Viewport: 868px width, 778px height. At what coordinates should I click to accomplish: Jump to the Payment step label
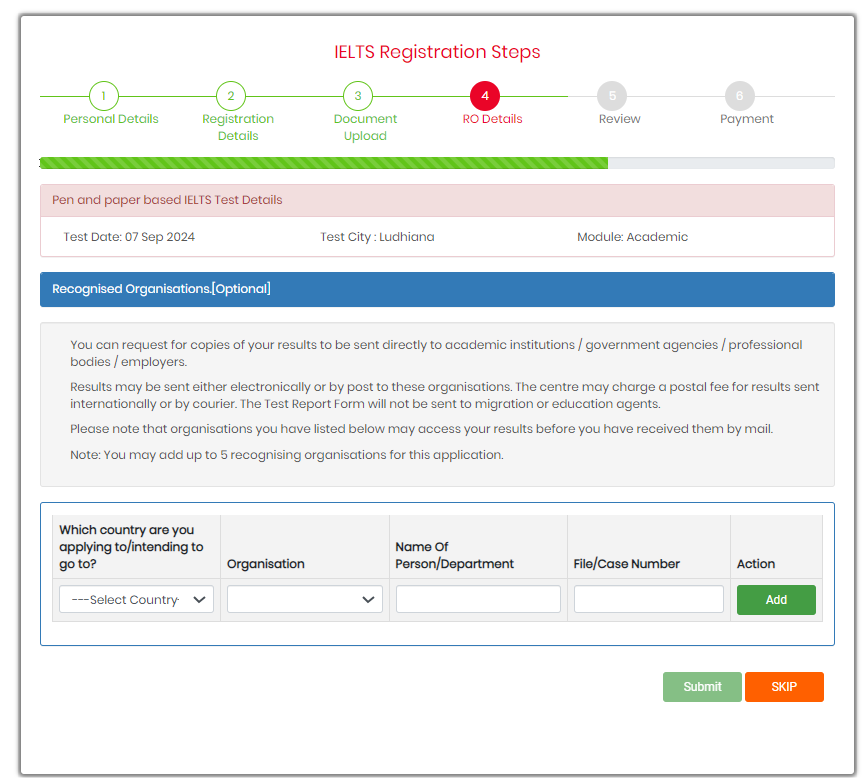click(747, 119)
